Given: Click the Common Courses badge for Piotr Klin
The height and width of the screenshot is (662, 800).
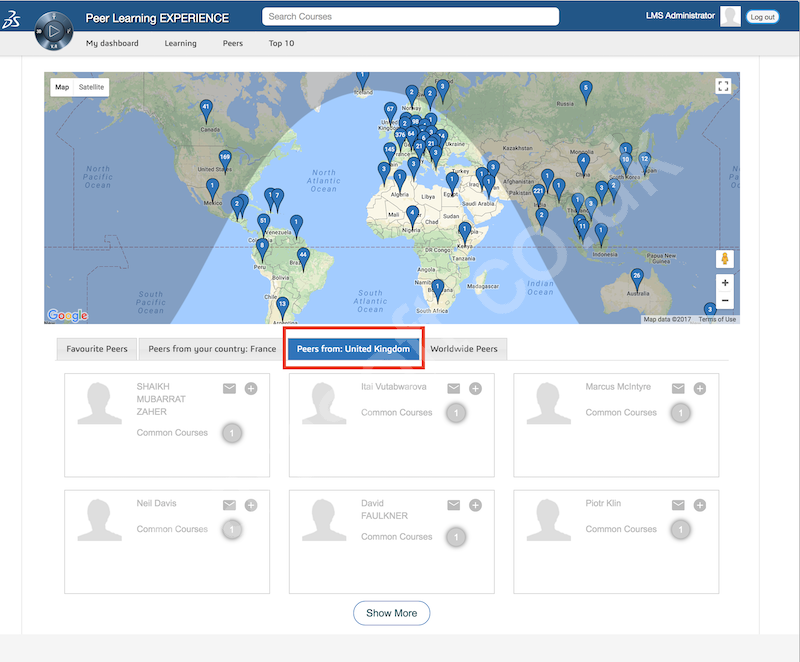Looking at the screenshot, I should click(680, 529).
